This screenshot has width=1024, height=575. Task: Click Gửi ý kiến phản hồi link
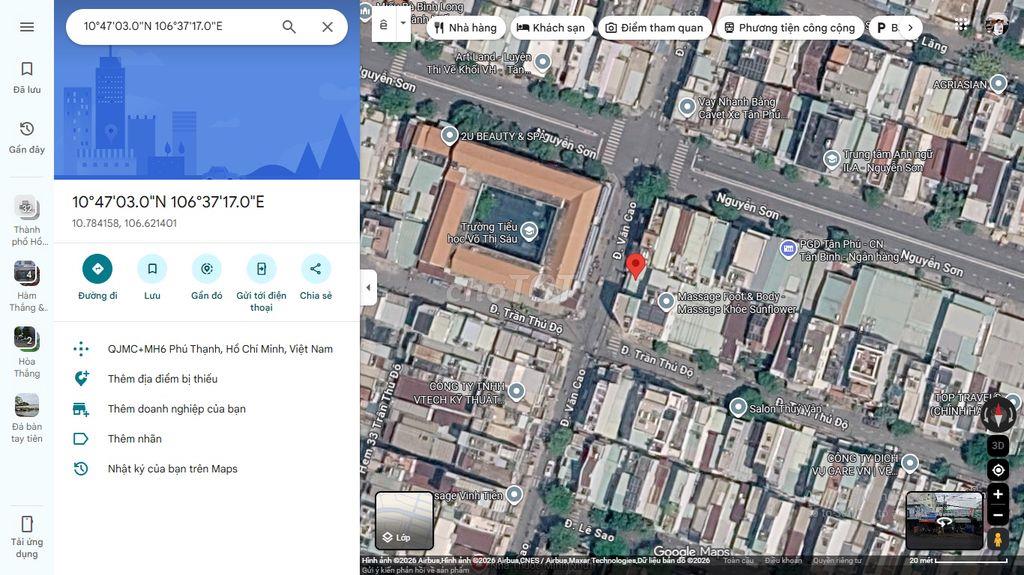point(415,570)
